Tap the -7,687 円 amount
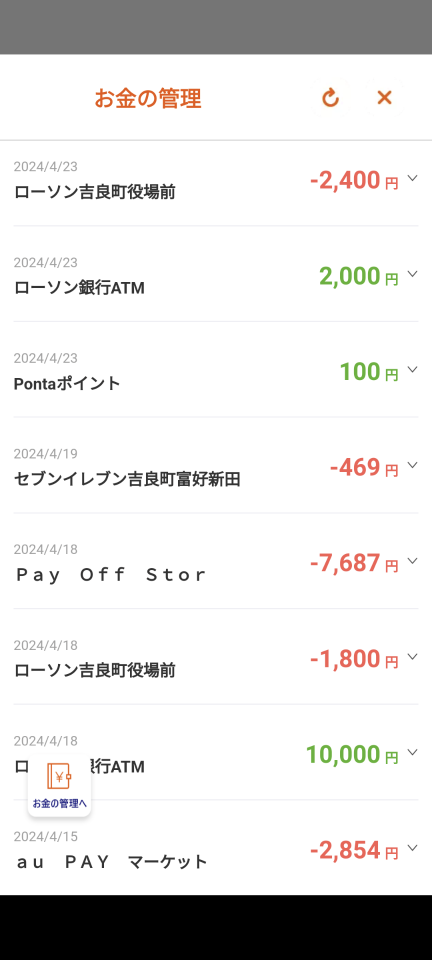 354,563
